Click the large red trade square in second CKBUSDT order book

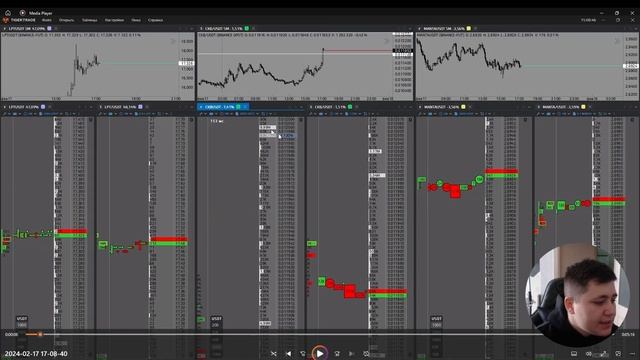[349, 291]
